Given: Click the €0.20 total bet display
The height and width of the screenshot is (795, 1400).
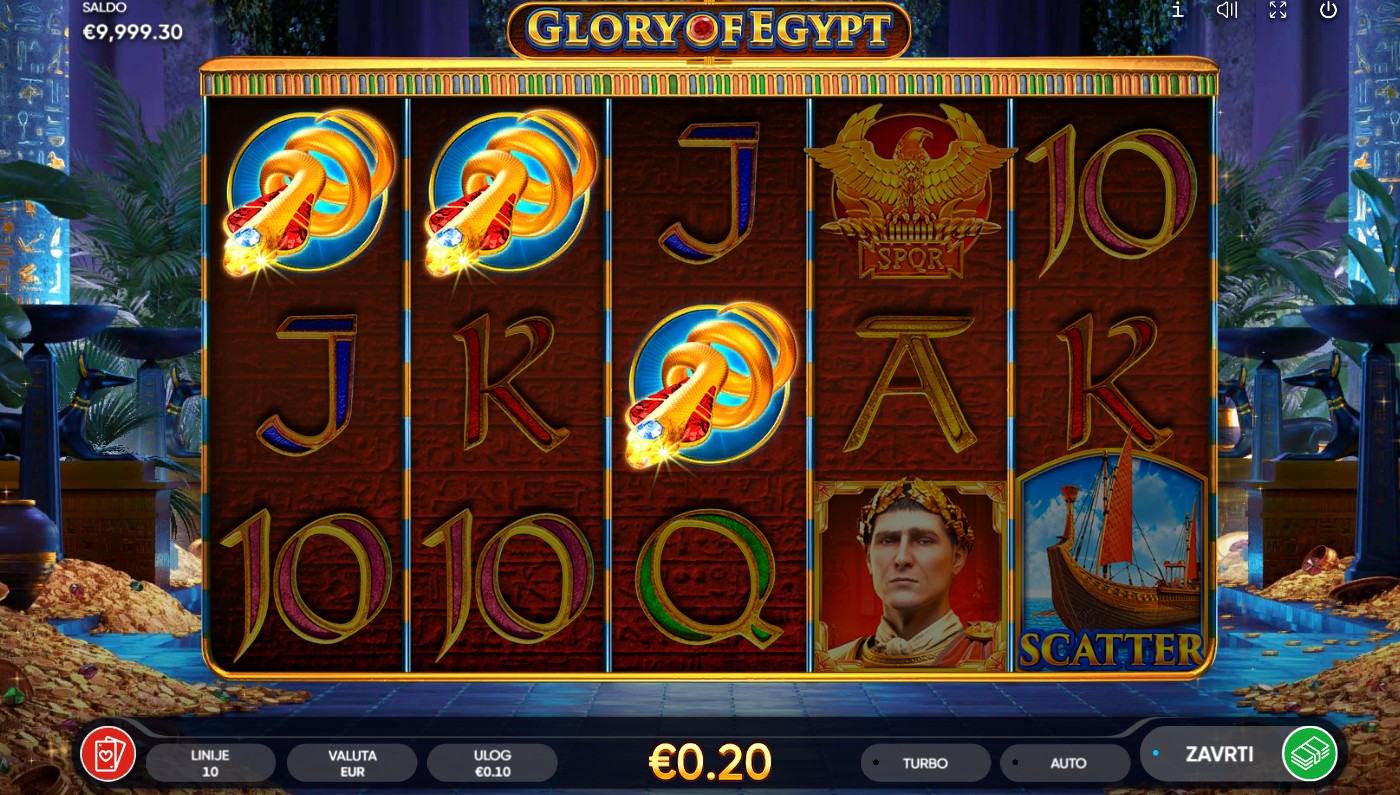Looking at the screenshot, I should click(x=709, y=762).
